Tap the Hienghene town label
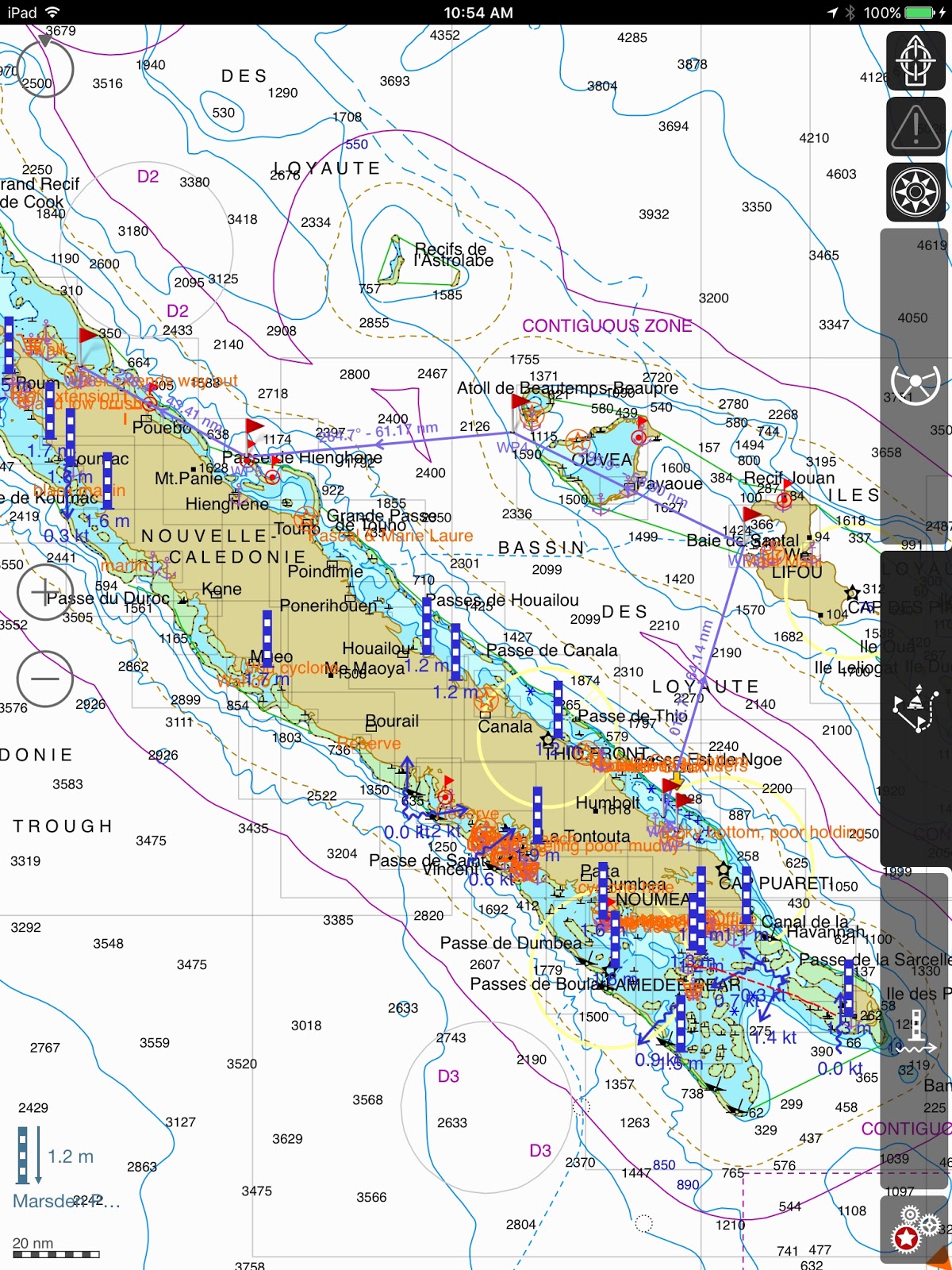Viewport: 952px width, 1270px height. 227,504
